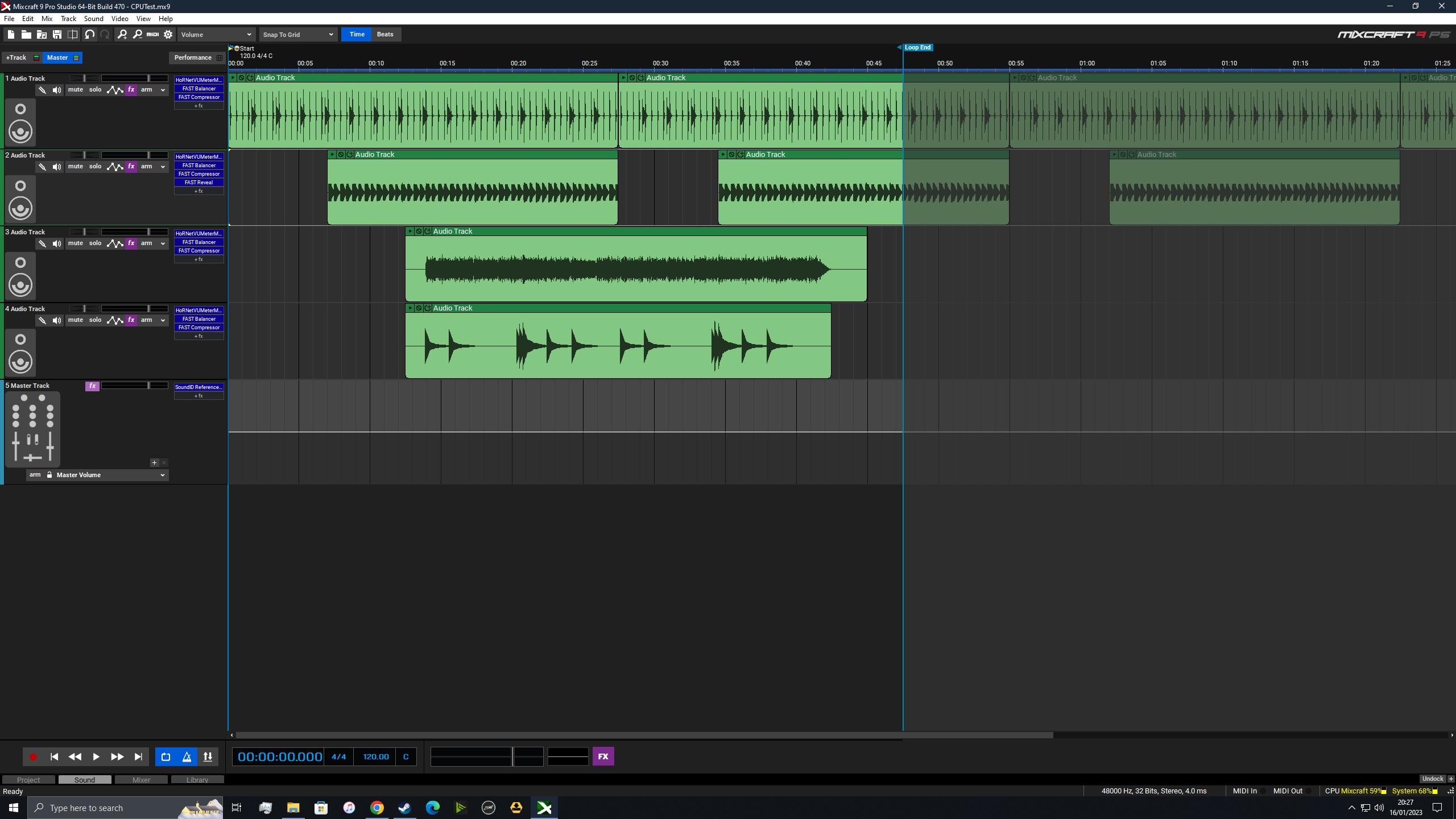The height and width of the screenshot is (819, 1456).
Task: Mute track 4
Action: tap(76, 320)
